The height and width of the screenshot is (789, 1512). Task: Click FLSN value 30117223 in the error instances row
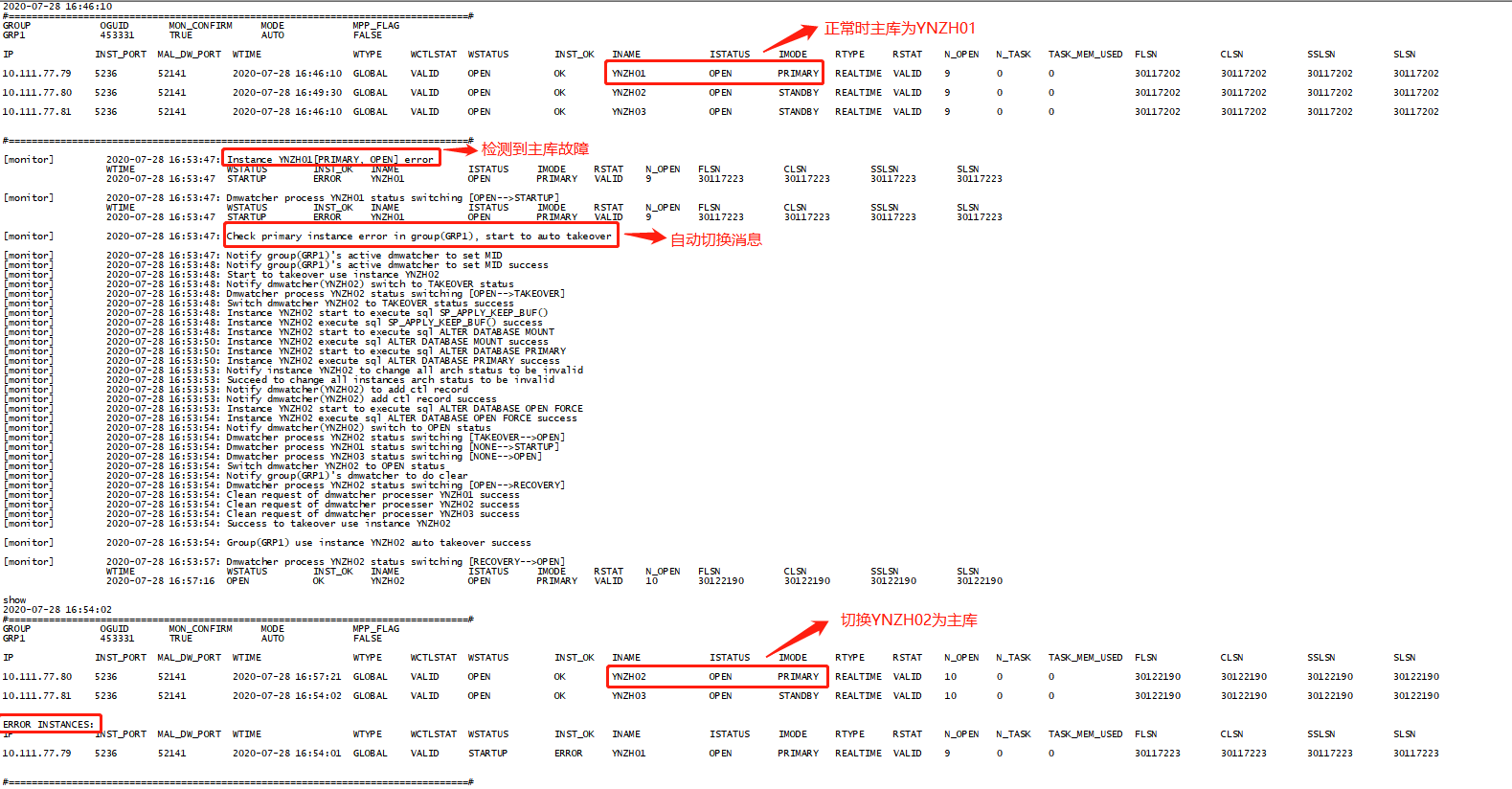1158,754
